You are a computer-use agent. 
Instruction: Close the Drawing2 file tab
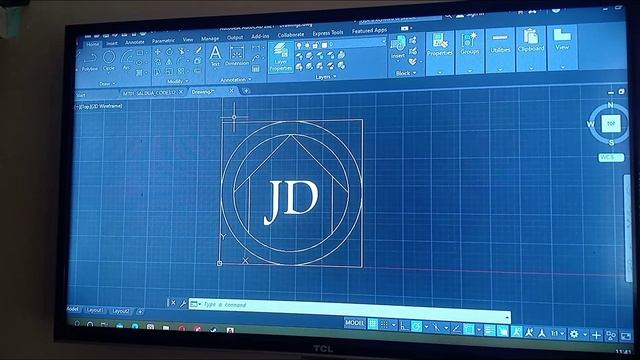231,91
